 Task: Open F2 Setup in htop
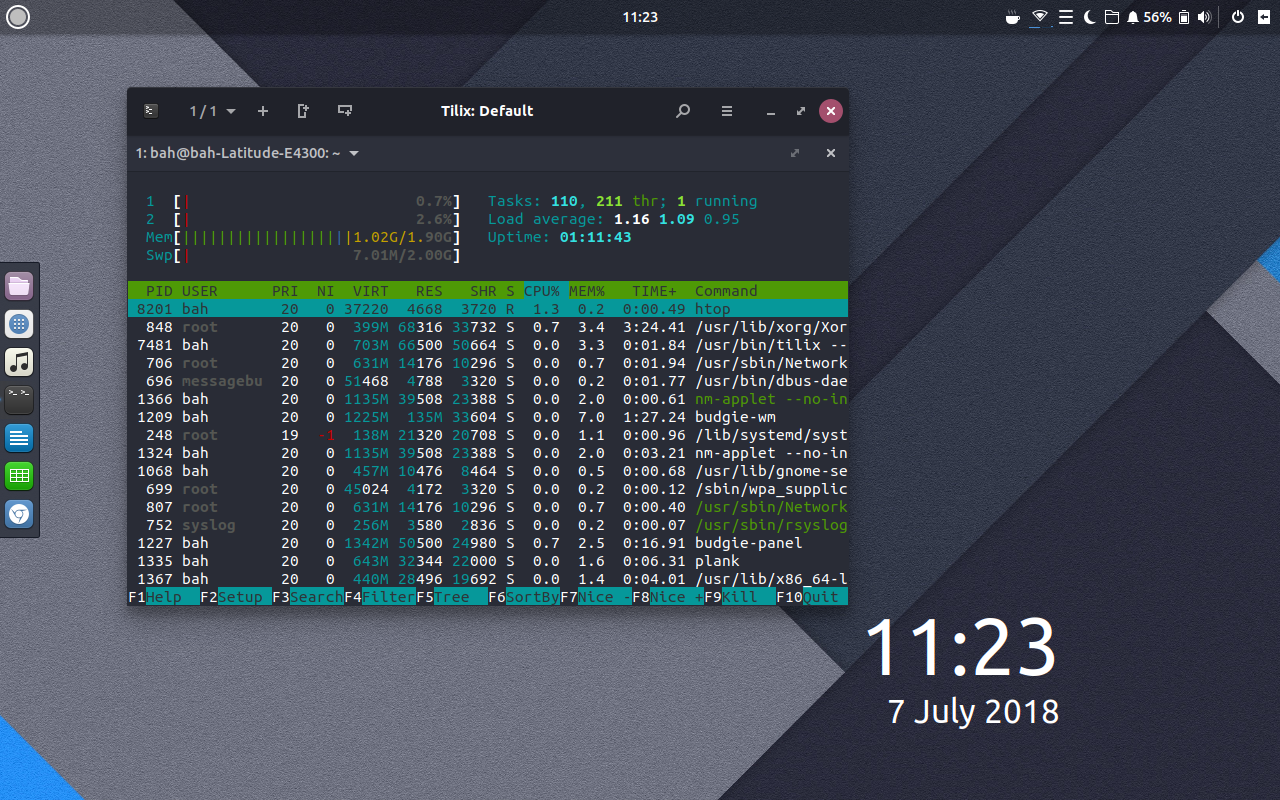click(236, 597)
